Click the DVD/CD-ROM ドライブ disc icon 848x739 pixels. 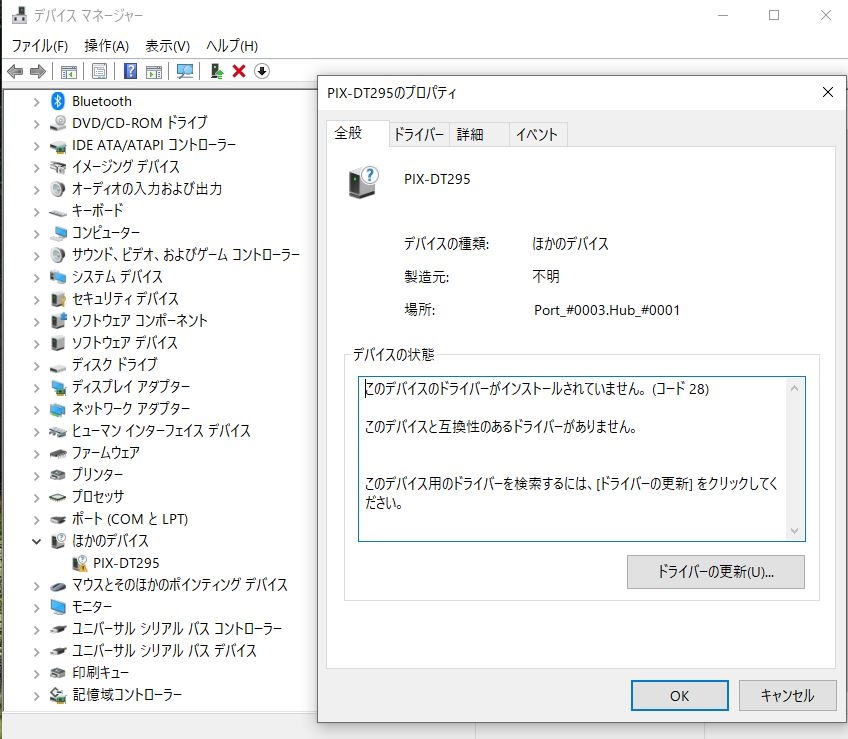coord(58,123)
